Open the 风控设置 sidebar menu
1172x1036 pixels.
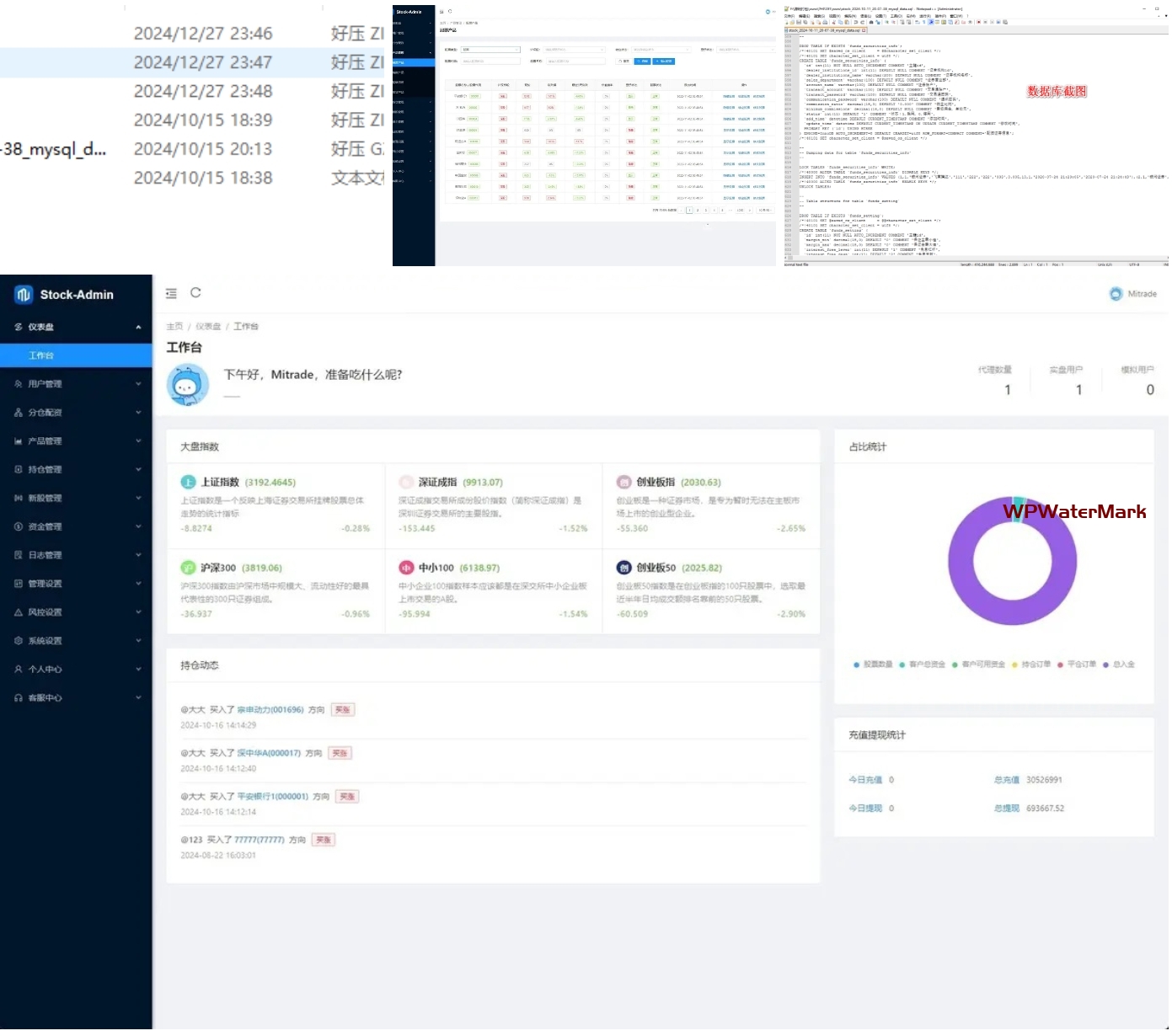tap(76, 612)
